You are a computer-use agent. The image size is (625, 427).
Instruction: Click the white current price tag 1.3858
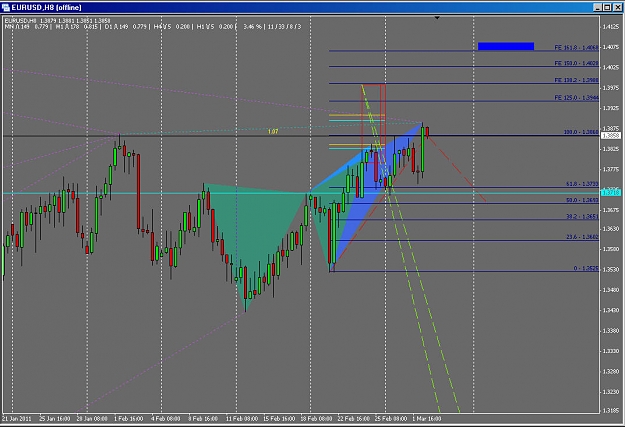pos(611,136)
